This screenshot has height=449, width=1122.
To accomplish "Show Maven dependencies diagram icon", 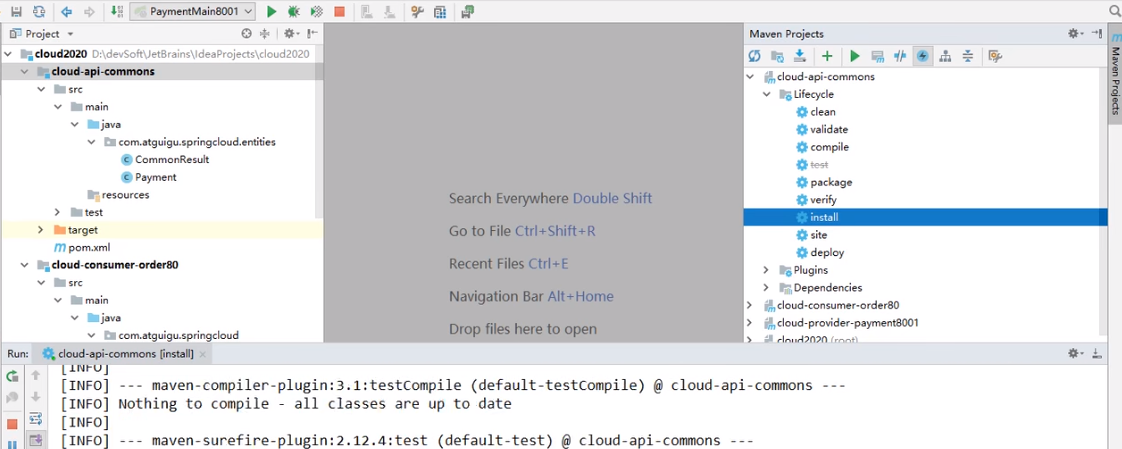I will click(x=945, y=56).
